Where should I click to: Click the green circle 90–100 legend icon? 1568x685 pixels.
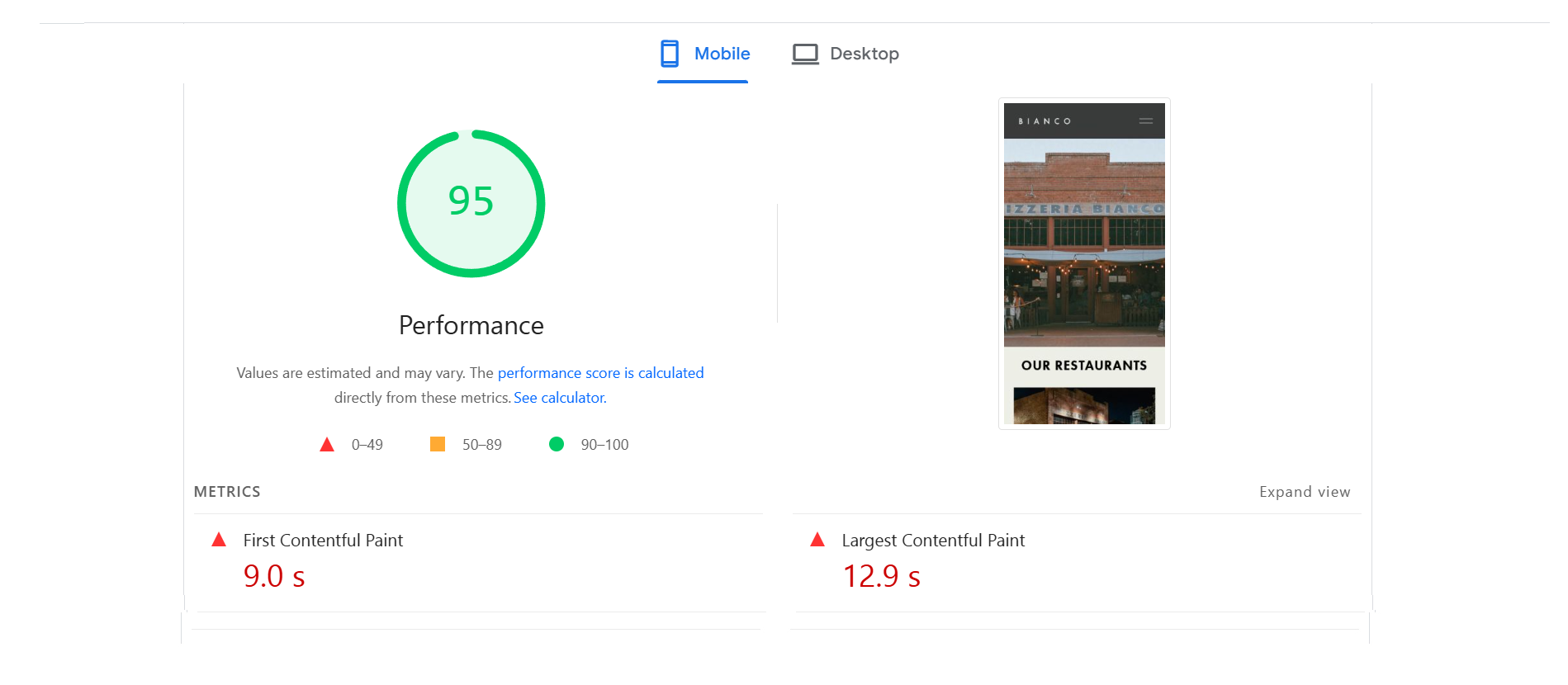click(x=557, y=445)
